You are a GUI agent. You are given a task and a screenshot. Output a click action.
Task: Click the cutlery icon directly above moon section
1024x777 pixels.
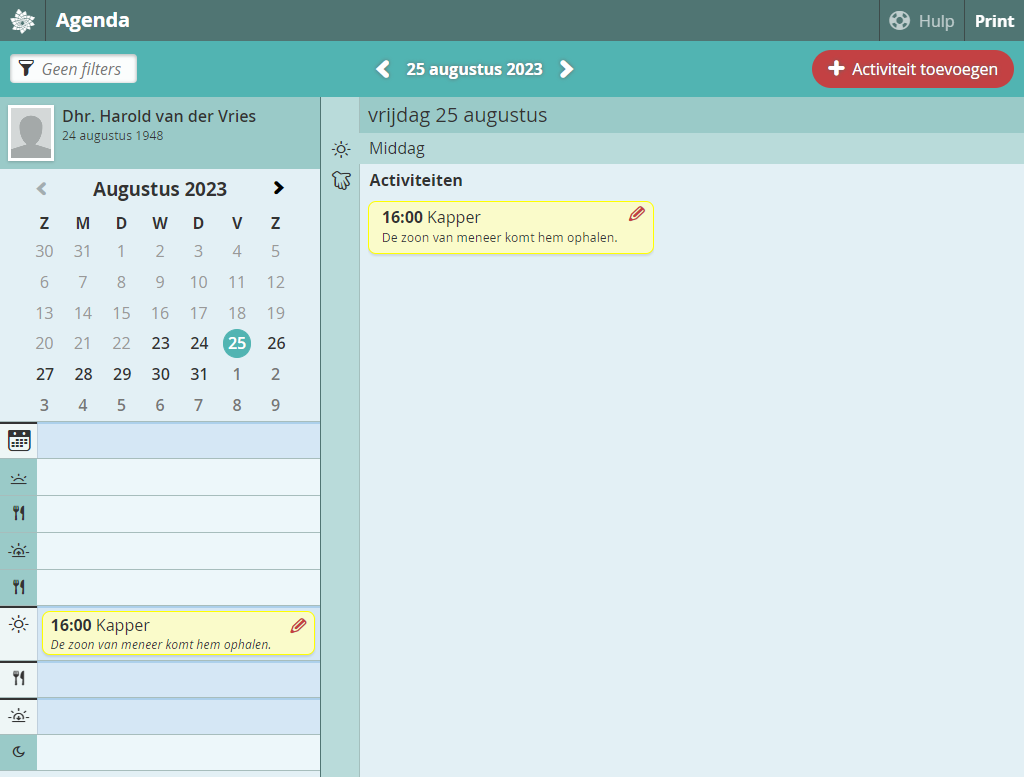click(x=19, y=679)
